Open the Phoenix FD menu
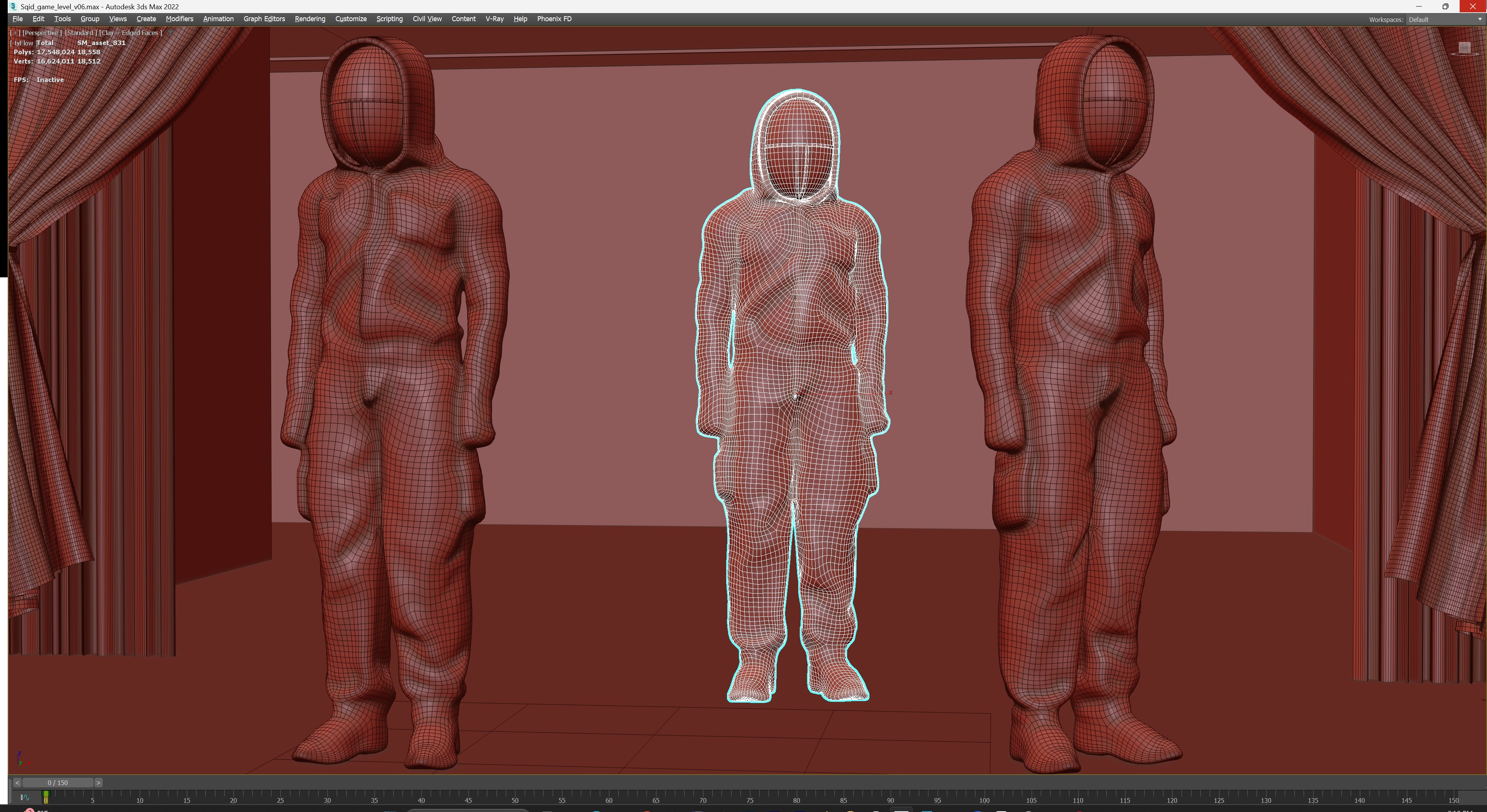Screen dimensions: 1487x812 pyautogui.click(x=554, y=19)
